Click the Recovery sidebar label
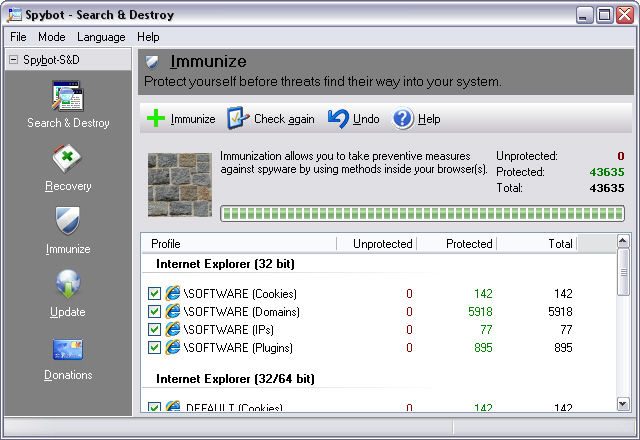 (68, 186)
